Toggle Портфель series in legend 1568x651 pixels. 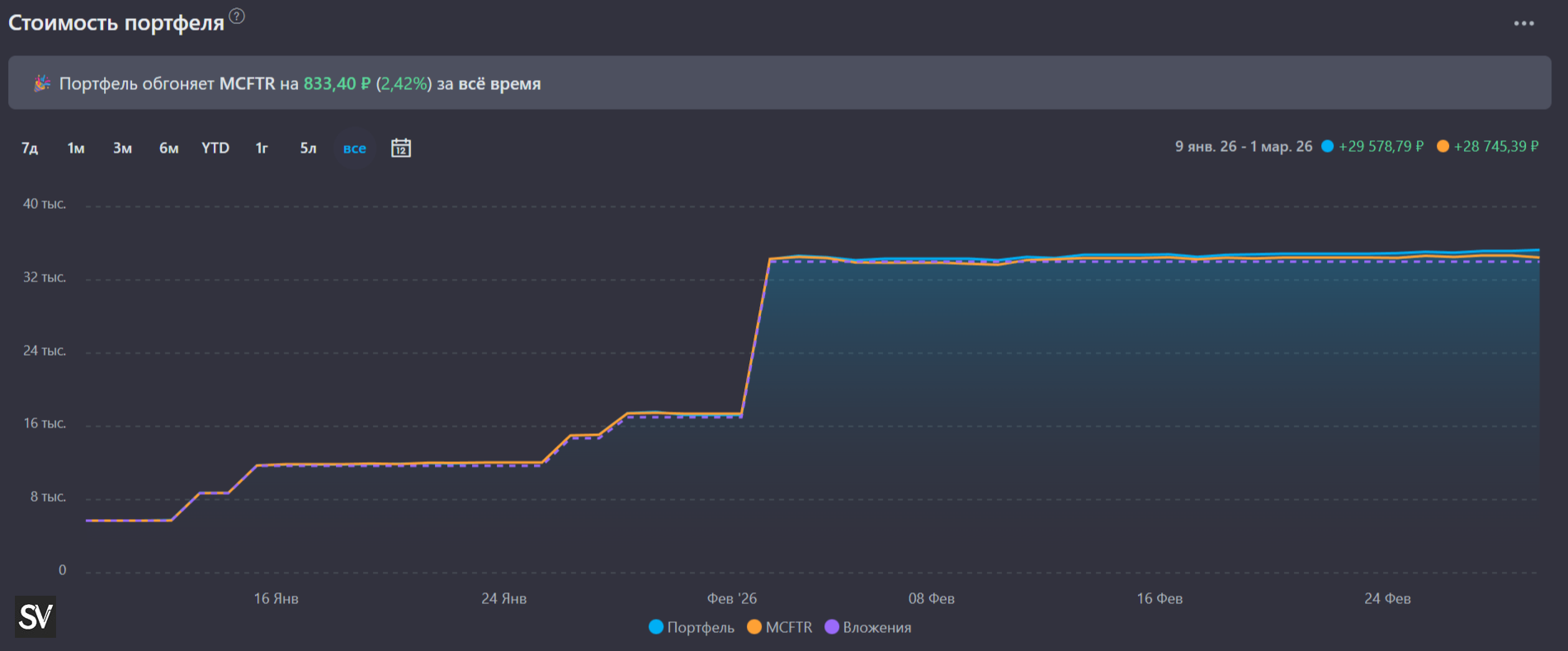click(x=692, y=627)
